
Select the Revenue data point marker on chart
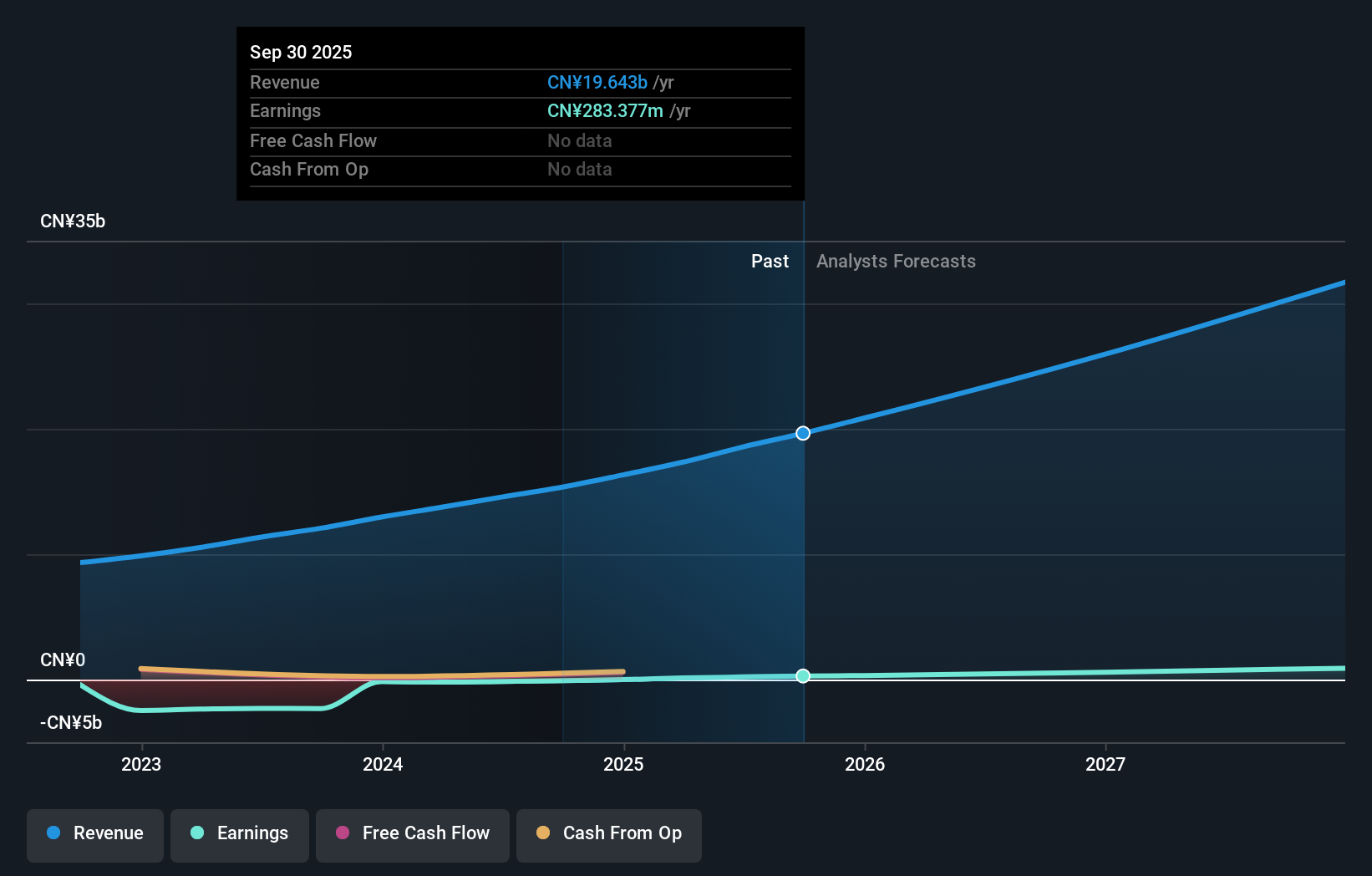click(x=802, y=433)
